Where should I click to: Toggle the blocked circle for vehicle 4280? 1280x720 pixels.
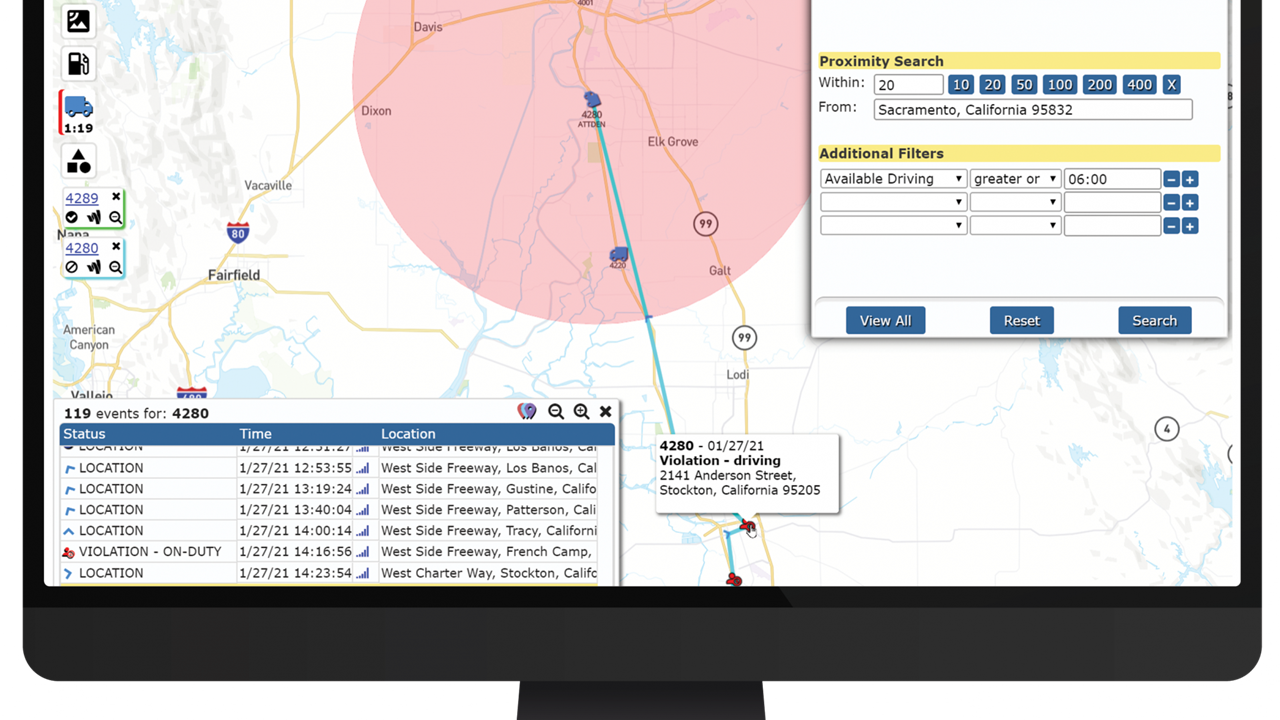pos(72,267)
